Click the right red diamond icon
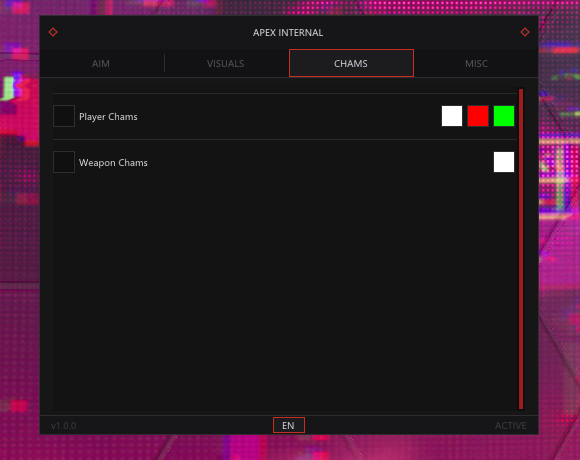 pos(525,32)
